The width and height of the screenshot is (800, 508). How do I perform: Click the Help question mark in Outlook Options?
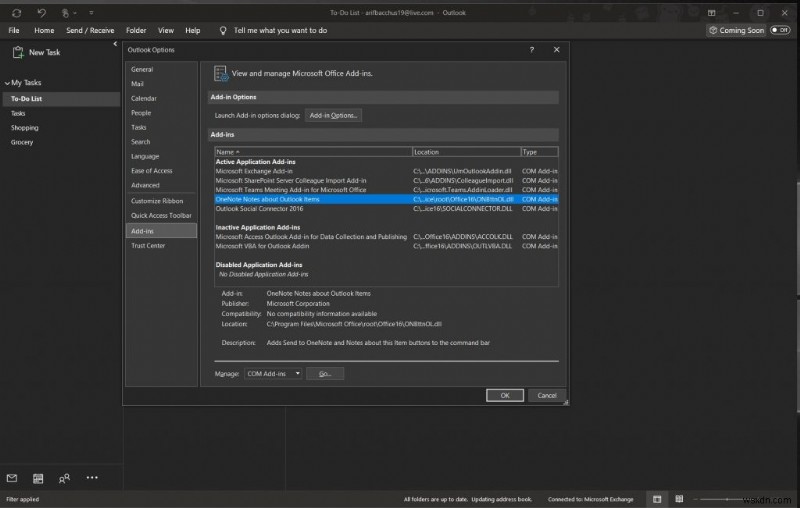tap(531, 49)
